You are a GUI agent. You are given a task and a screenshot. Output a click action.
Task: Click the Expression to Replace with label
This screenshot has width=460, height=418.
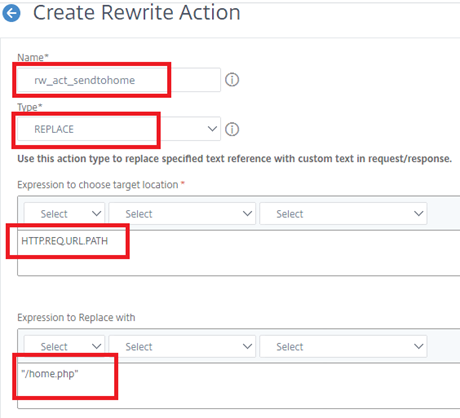(76, 318)
